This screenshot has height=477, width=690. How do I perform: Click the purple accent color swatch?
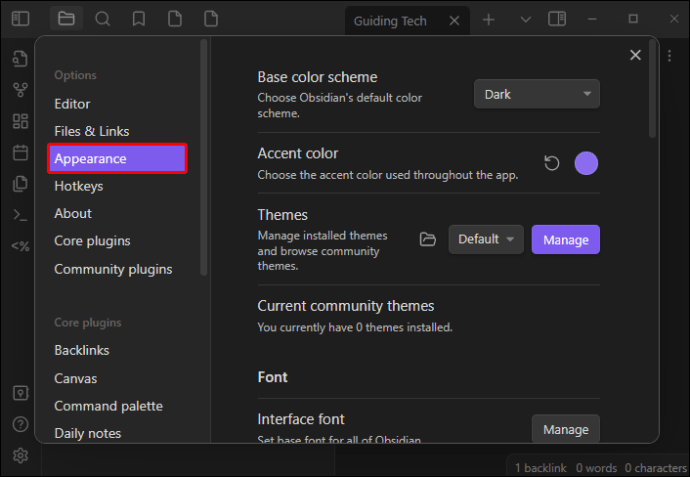(586, 163)
